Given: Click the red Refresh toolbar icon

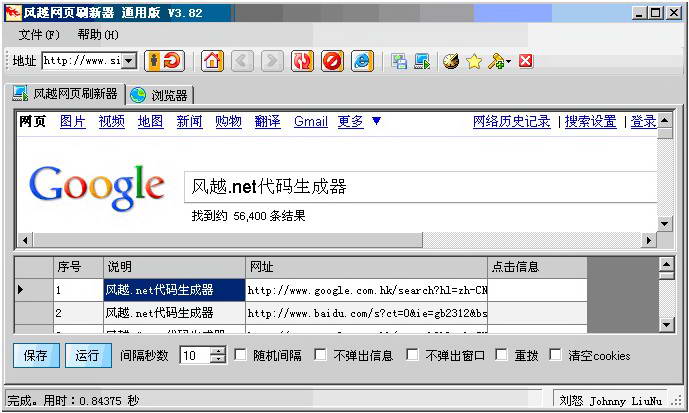Looking at the screenshot, I should [302, 61].
